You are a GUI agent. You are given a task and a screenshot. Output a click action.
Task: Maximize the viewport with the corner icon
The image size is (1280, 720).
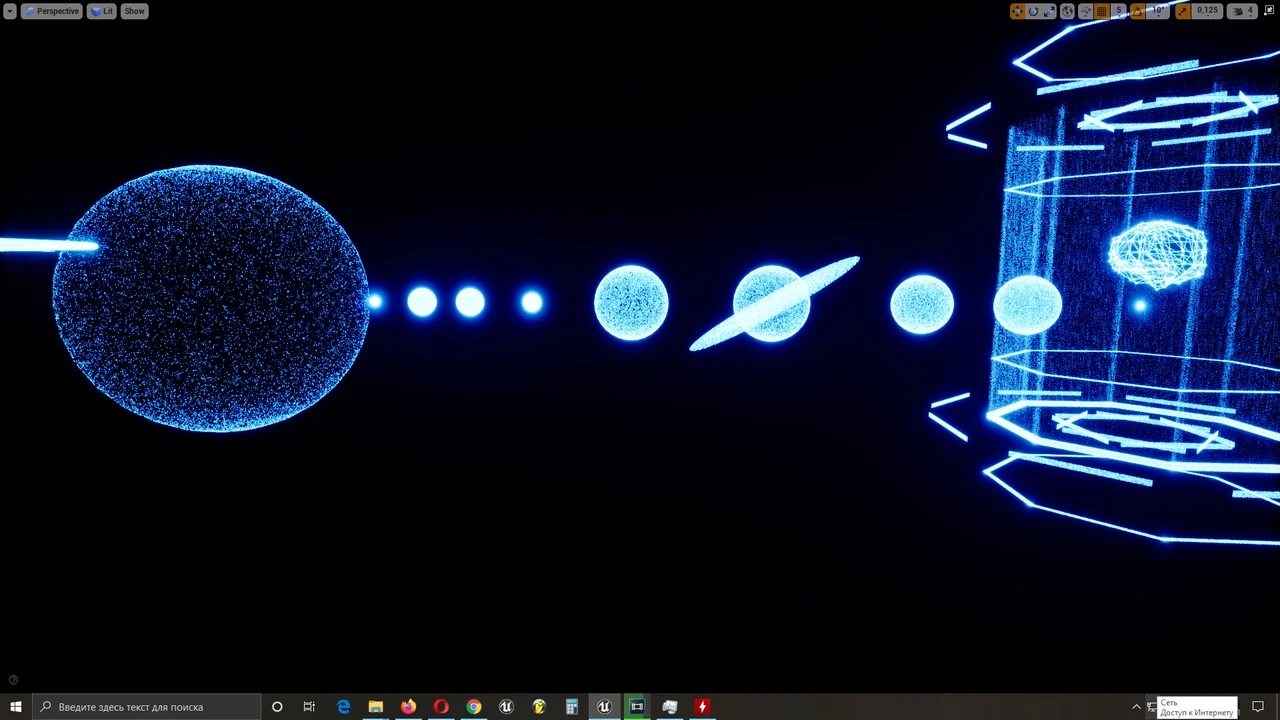(1270, 11)
